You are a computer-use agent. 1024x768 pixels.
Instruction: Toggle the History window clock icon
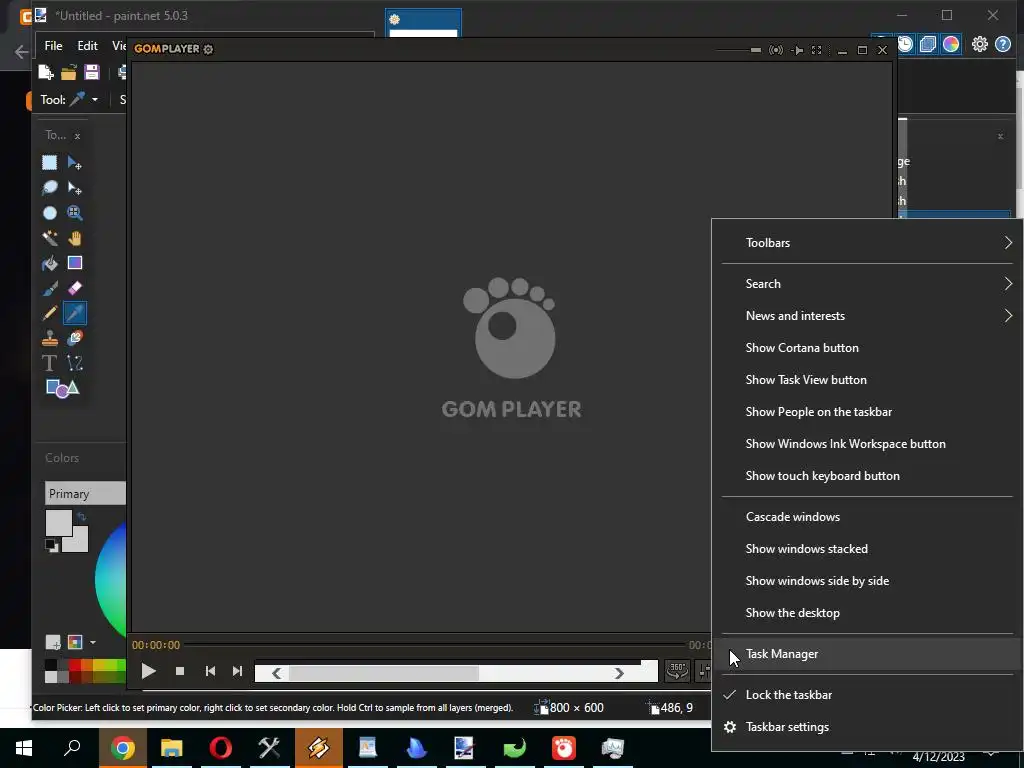coord(905,44)
